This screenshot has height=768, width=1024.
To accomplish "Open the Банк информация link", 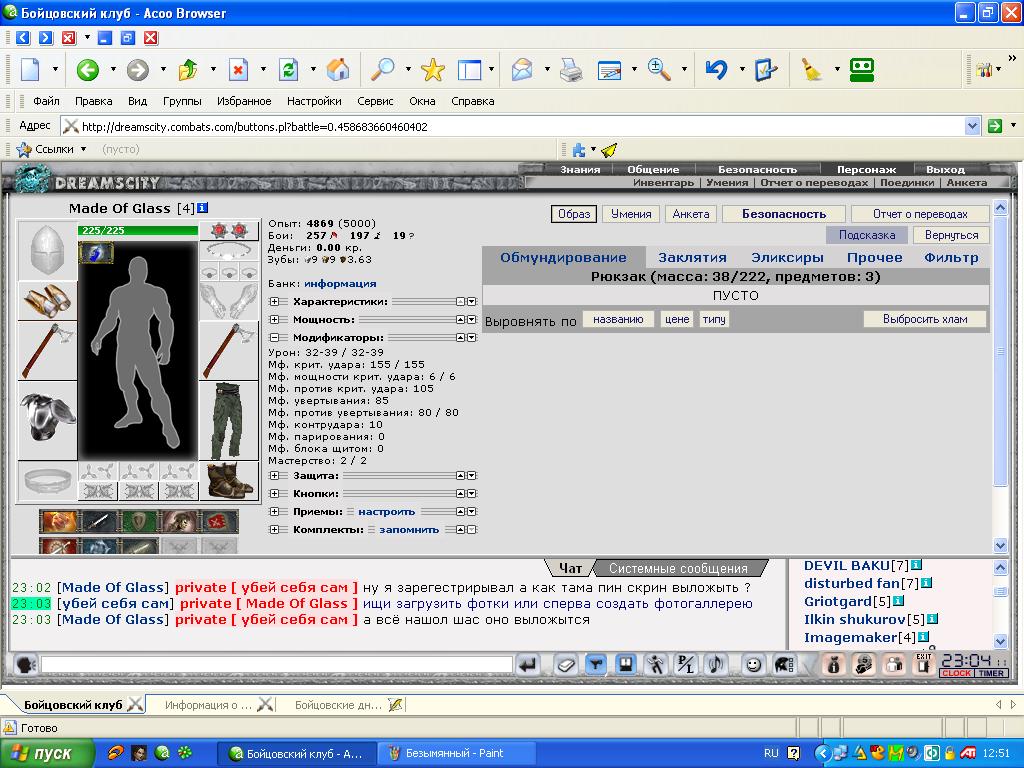I will pos(340,283).
